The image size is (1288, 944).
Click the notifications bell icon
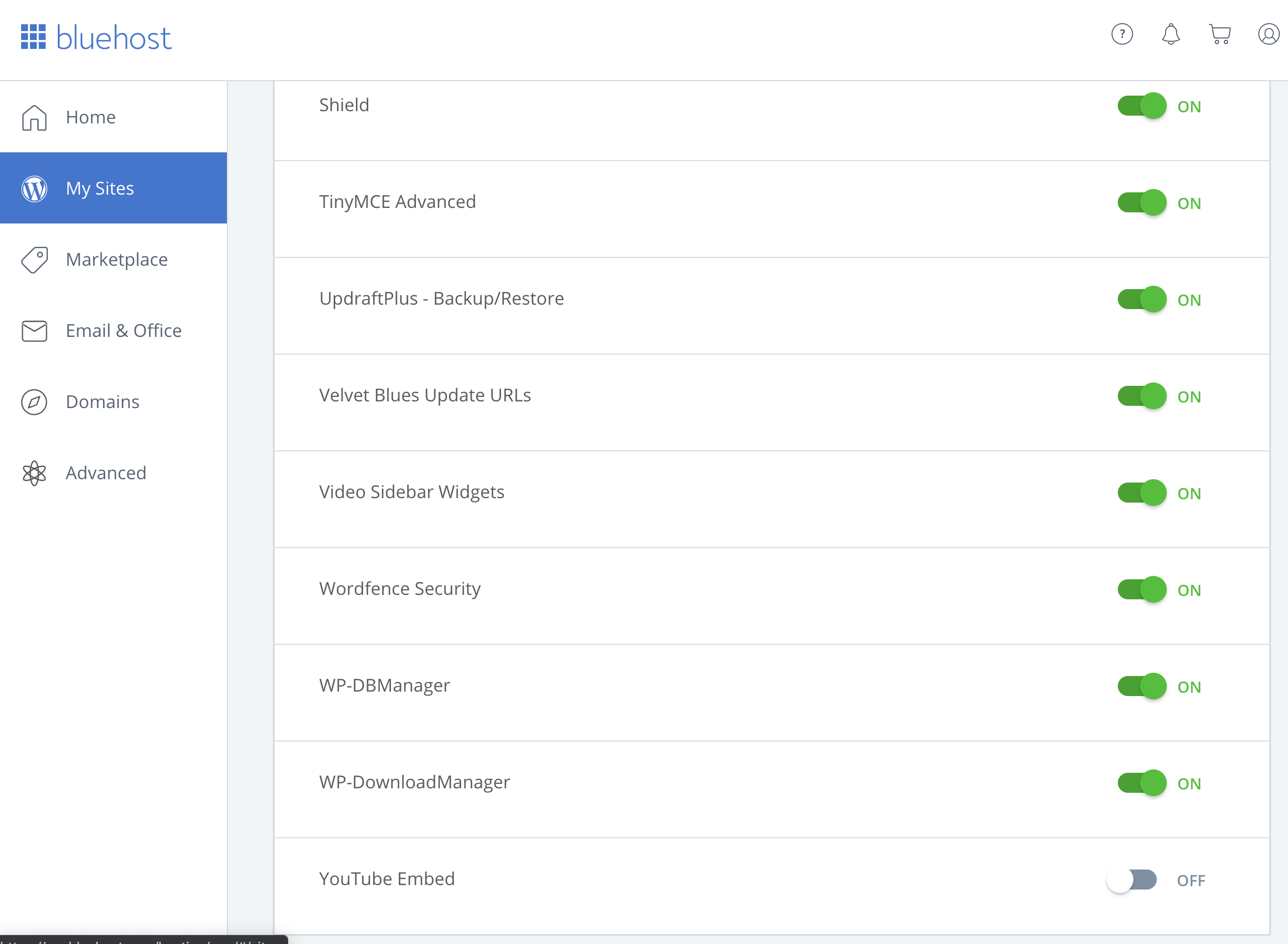point(1170,34)
